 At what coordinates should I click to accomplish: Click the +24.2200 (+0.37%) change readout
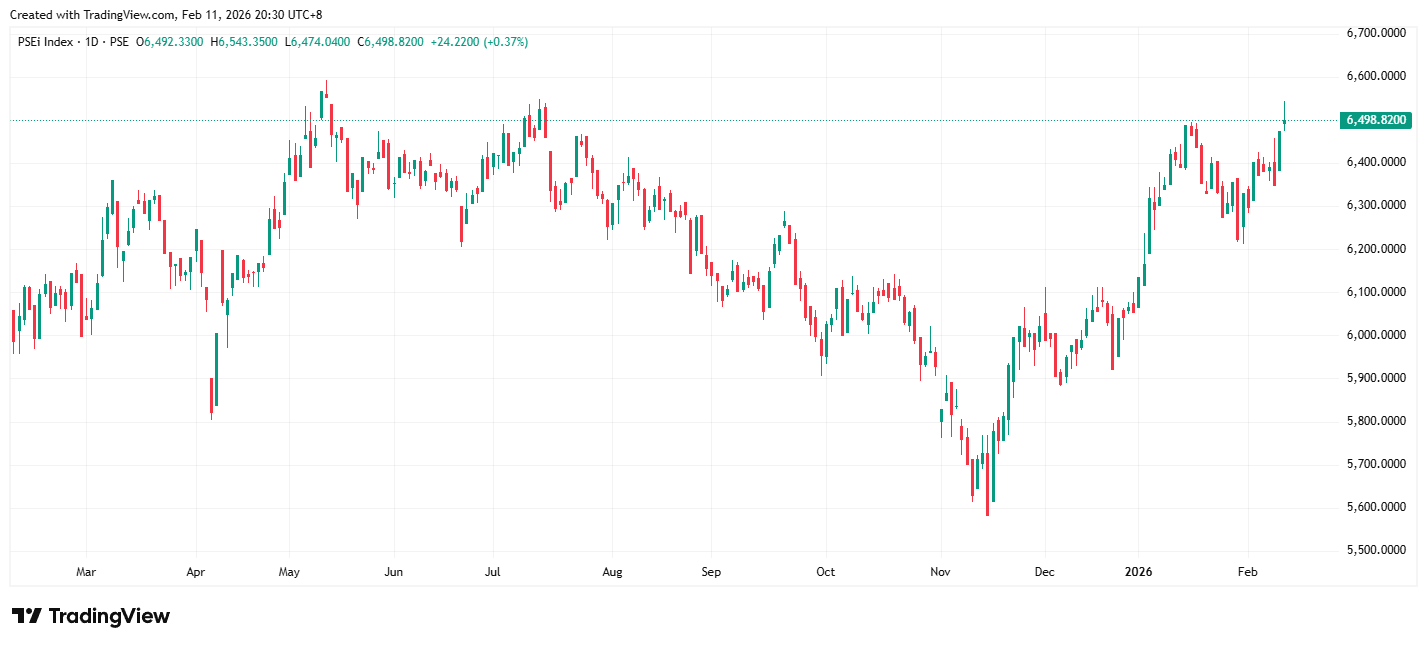479,42
